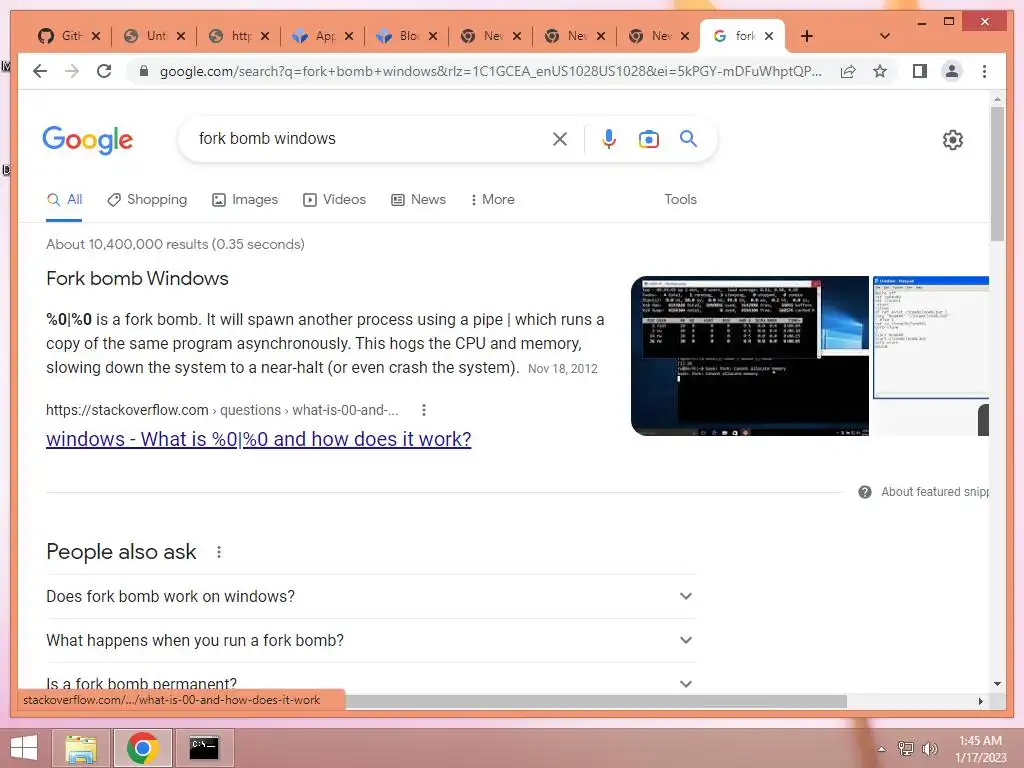Click Chrome icon in taskbar
Image resolution: width=1024 pixels, height=768 pixels.
(142, 748)
